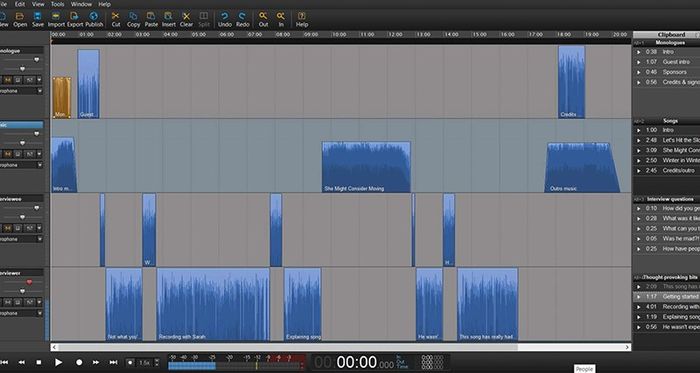Select the 'She Might Consider Moving' clip

(366, 167)
